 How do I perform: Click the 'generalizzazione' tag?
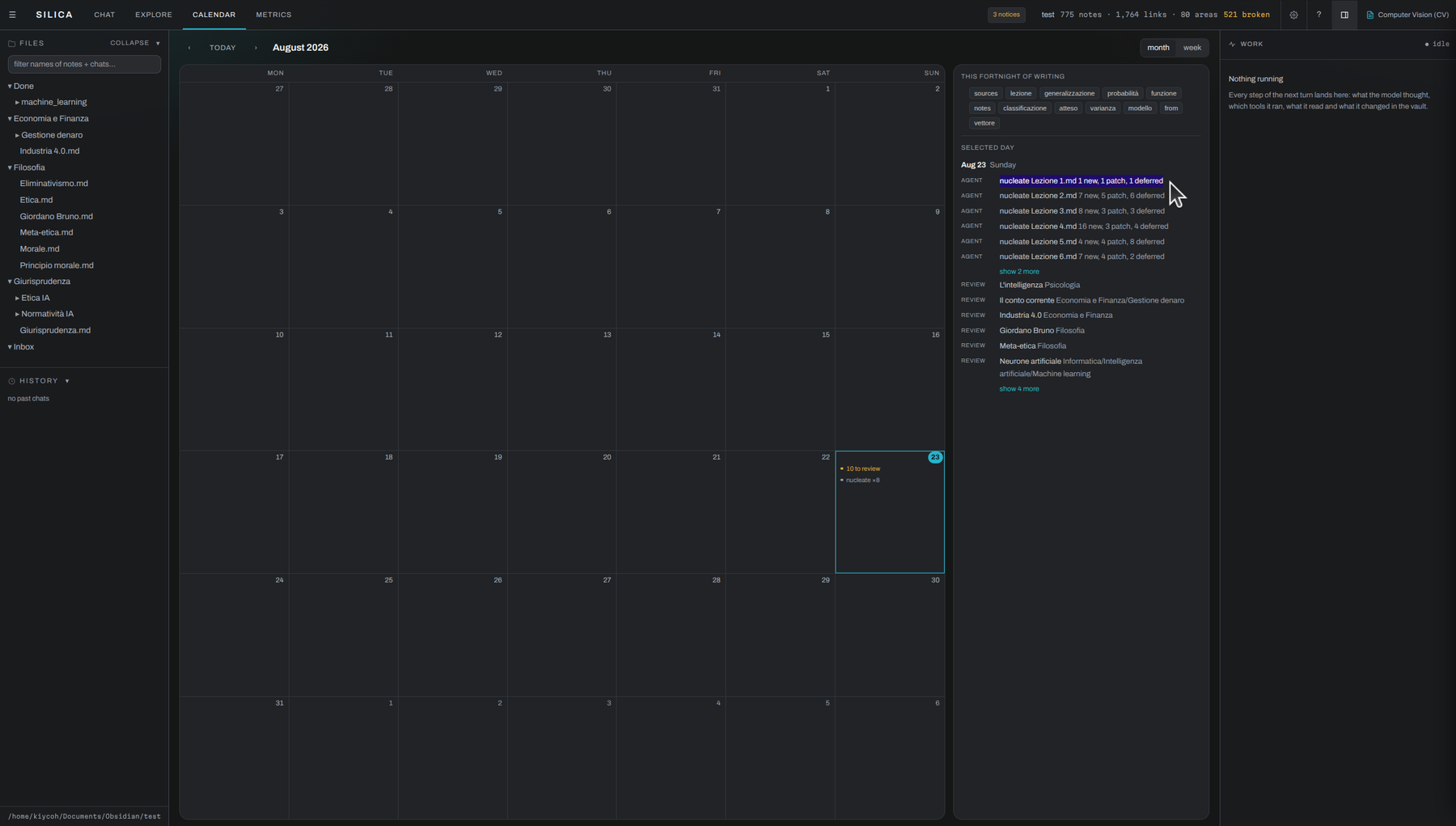[1069, 93]
